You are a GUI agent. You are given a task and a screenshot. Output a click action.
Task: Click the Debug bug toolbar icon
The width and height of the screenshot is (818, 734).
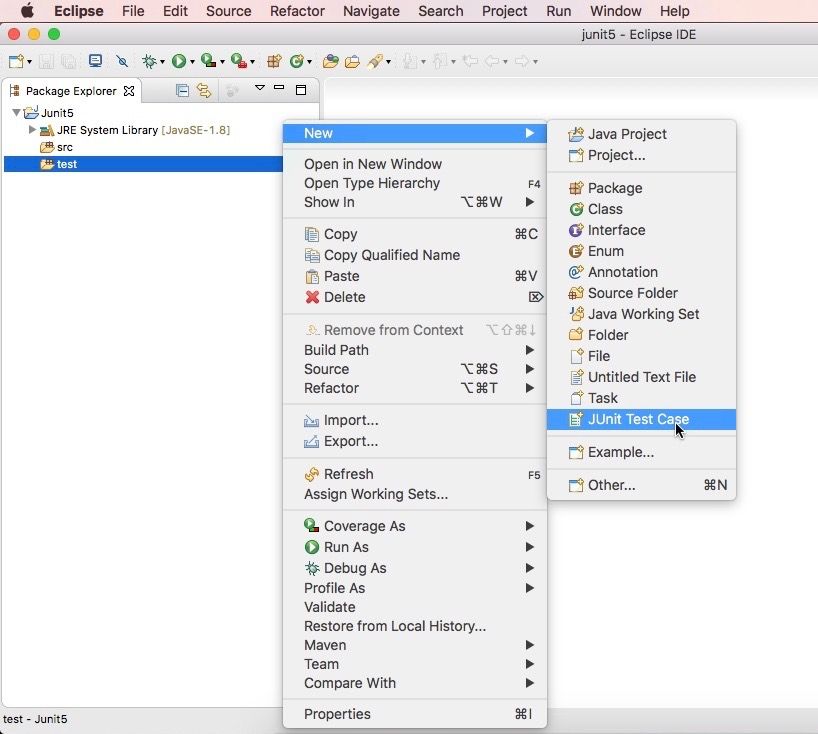(x=149, y=62)
